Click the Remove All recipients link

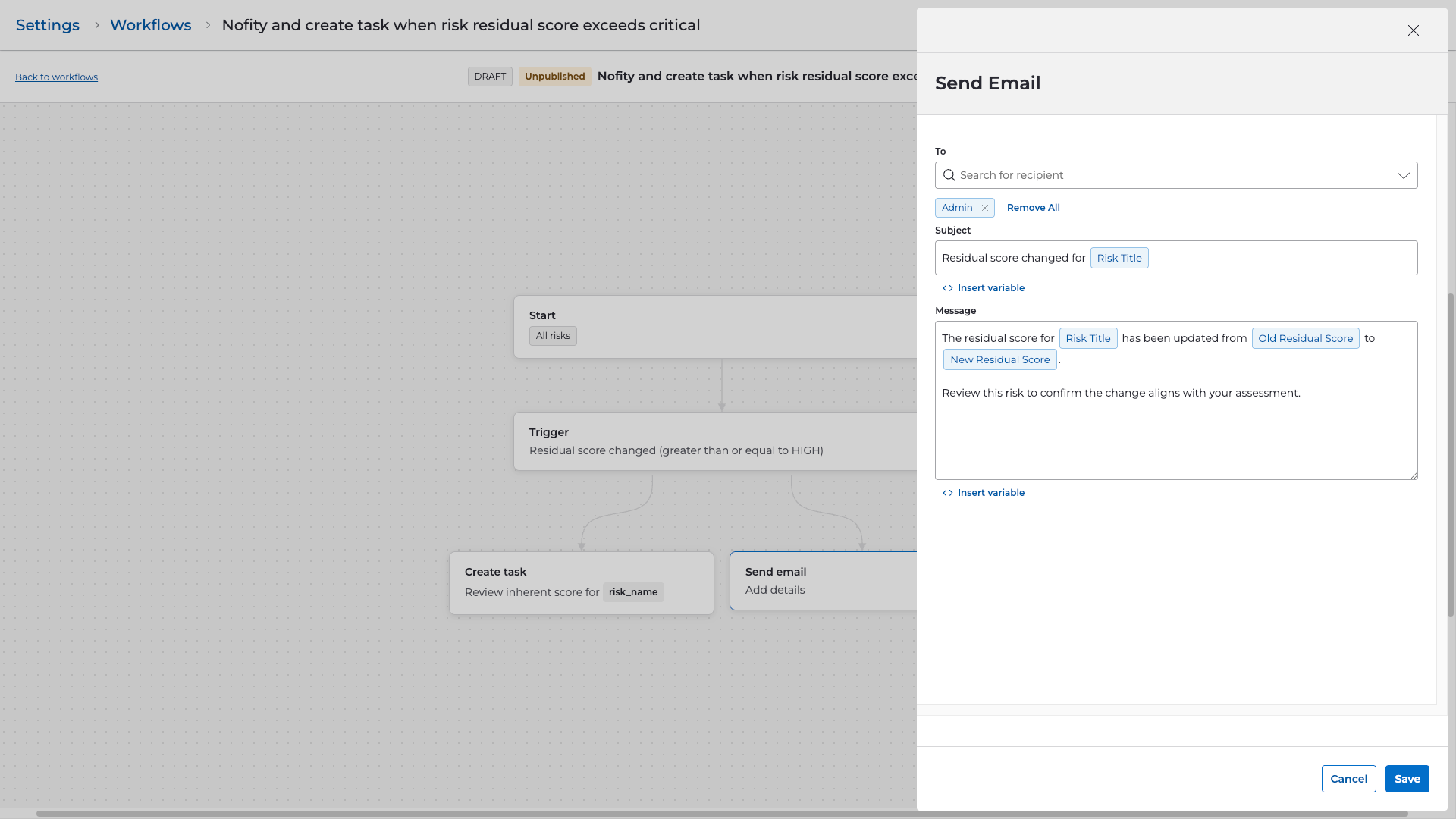1033,208
